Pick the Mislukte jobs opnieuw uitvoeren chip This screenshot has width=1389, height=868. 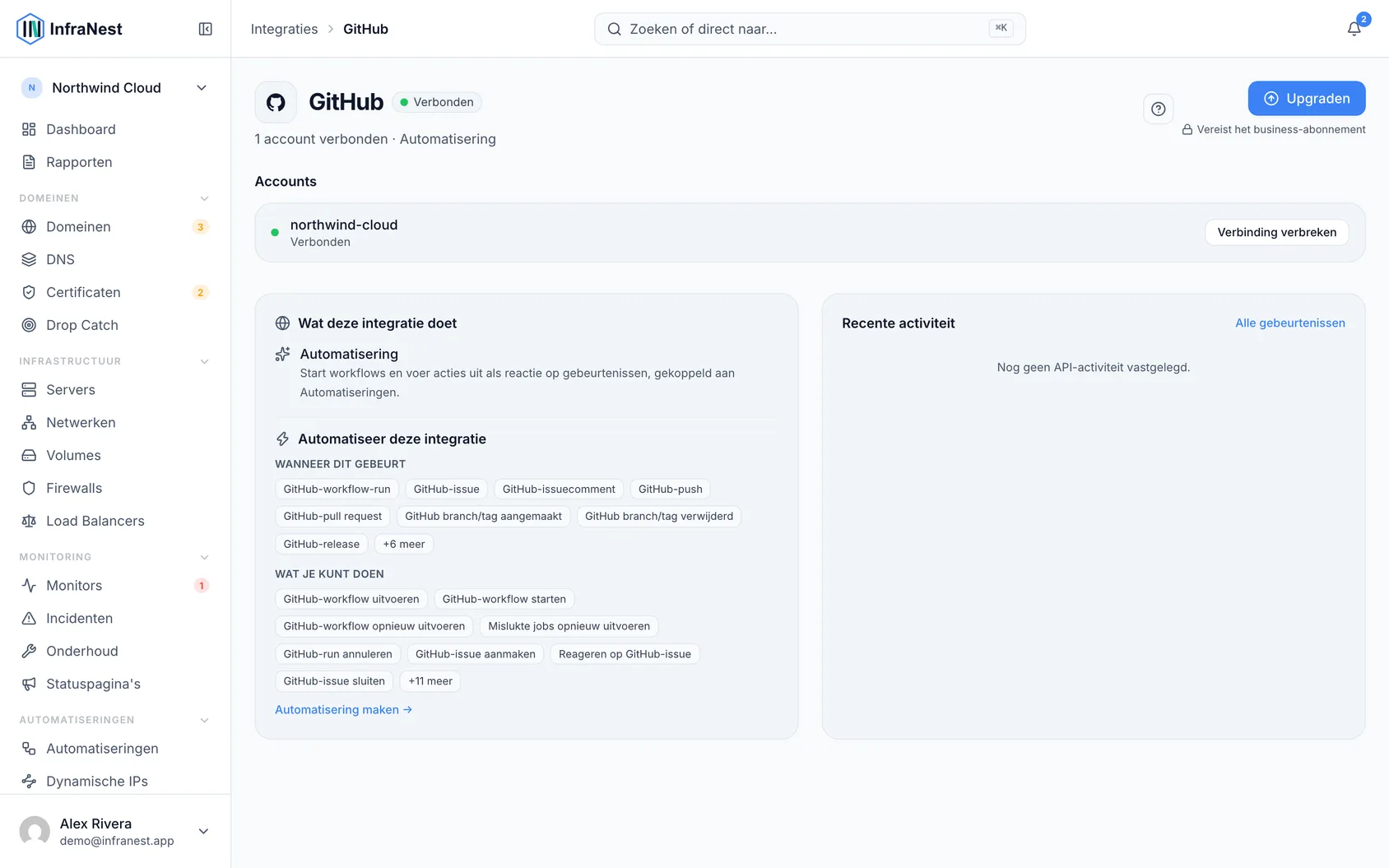[569, 626]
